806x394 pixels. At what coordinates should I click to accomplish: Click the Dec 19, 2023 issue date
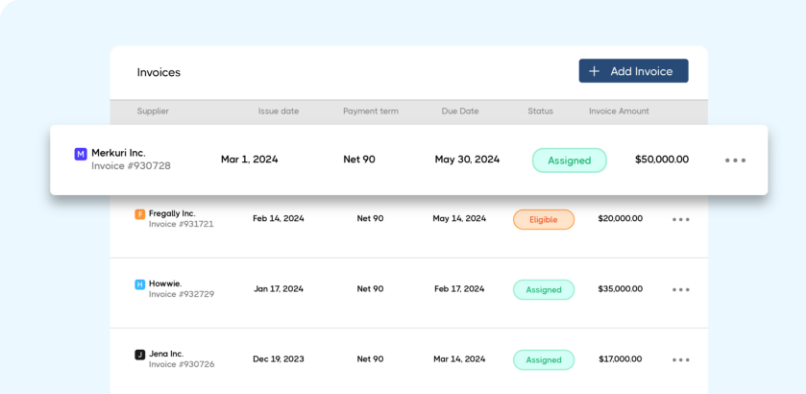tap(279, 359)
